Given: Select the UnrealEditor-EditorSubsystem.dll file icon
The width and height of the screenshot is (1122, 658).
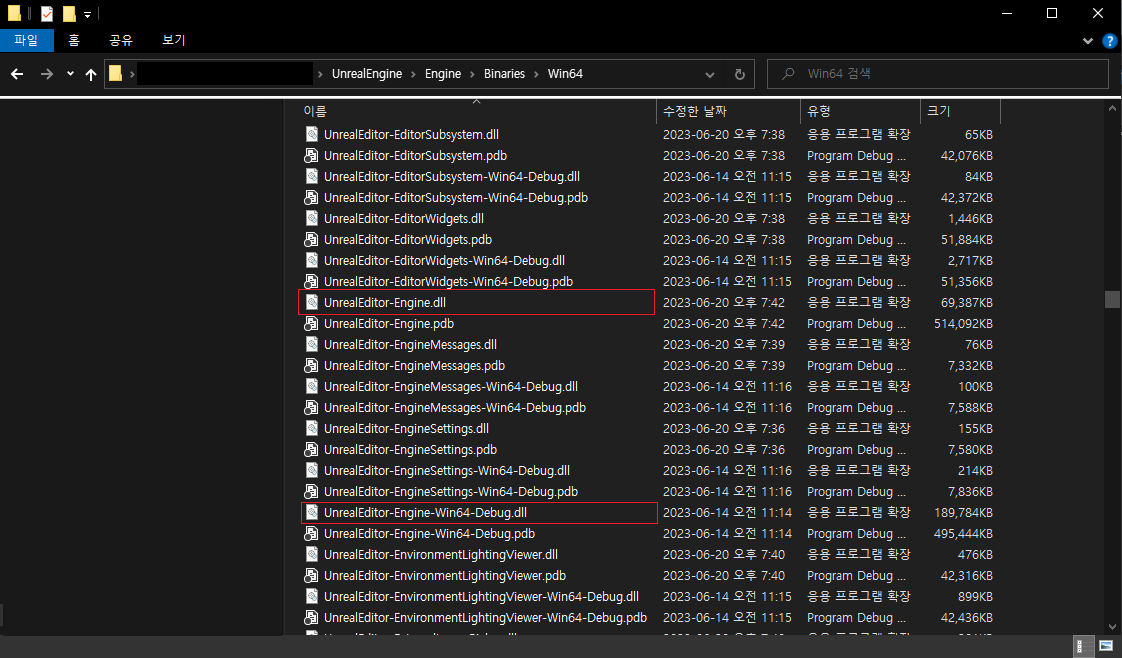Looking at the screenshot, I should click(311, 134).
